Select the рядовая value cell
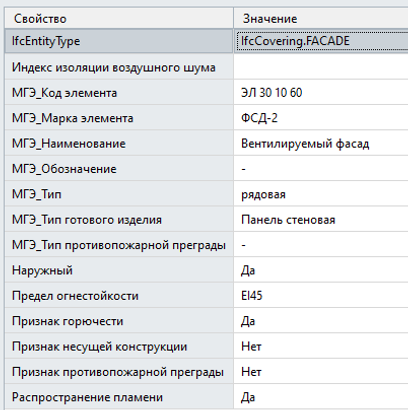The image size is (408, 410). pos(321,194)
